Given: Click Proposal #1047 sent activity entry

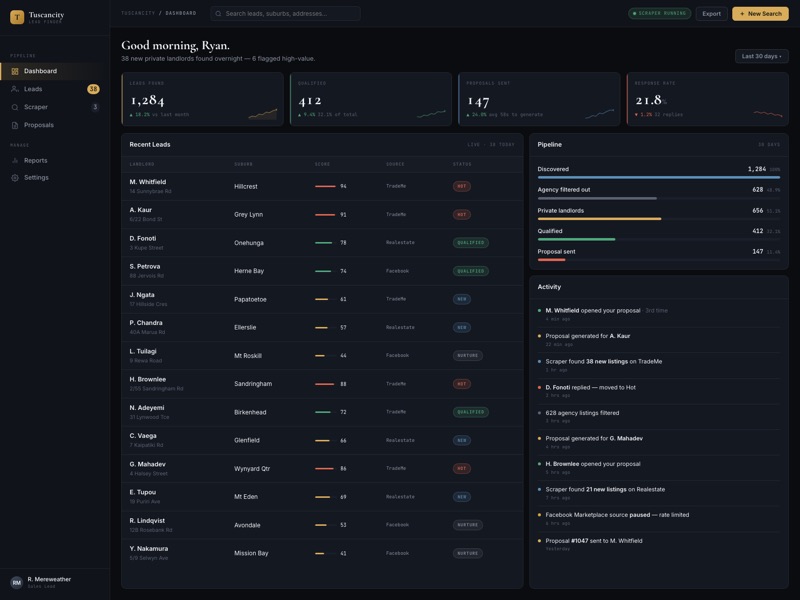Looking at the screenshot, I should (659, 544).
